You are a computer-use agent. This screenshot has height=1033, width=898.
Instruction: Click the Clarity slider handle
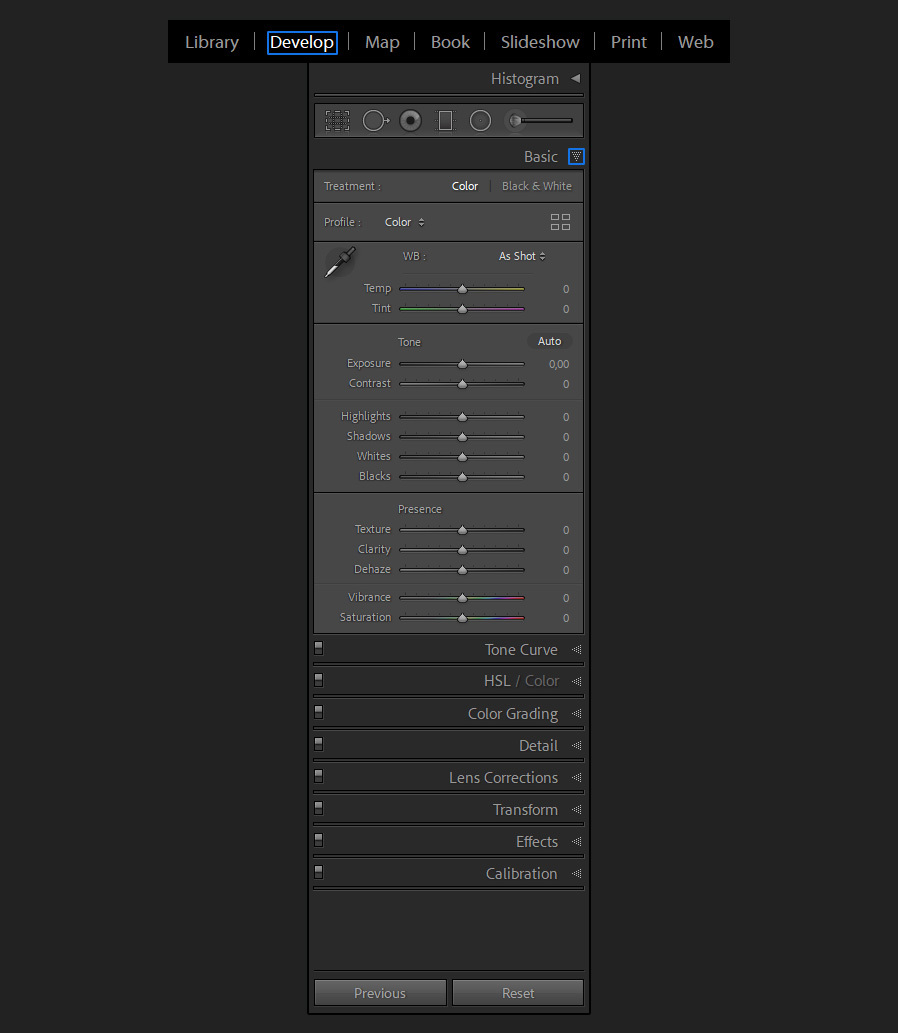click(x=463, y=550)
